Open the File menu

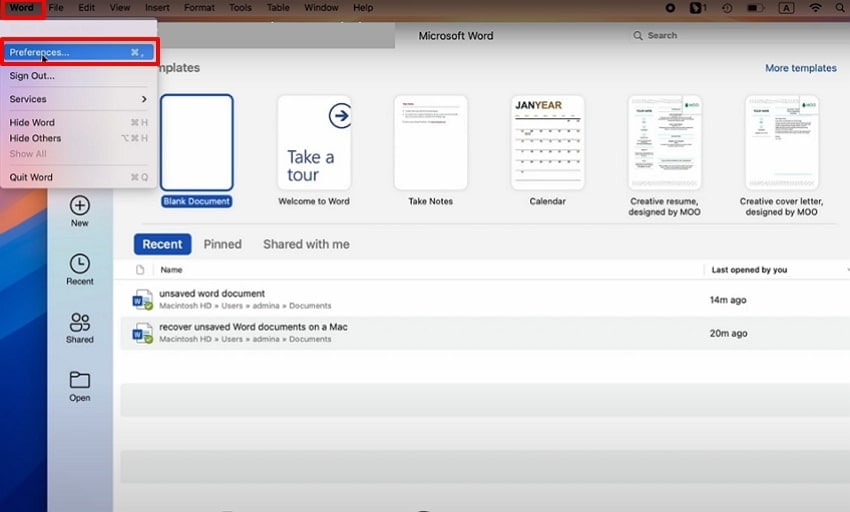tap(56, 8)
